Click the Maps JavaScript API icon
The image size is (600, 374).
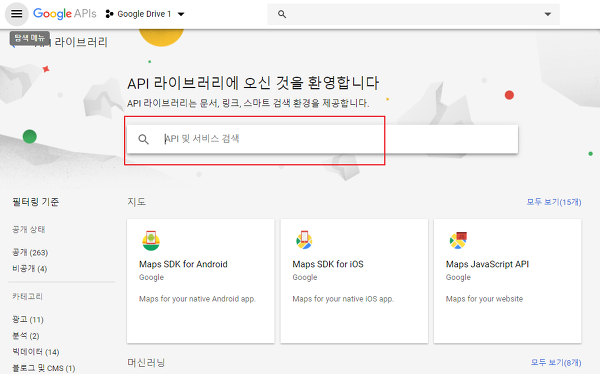point(458,240)
